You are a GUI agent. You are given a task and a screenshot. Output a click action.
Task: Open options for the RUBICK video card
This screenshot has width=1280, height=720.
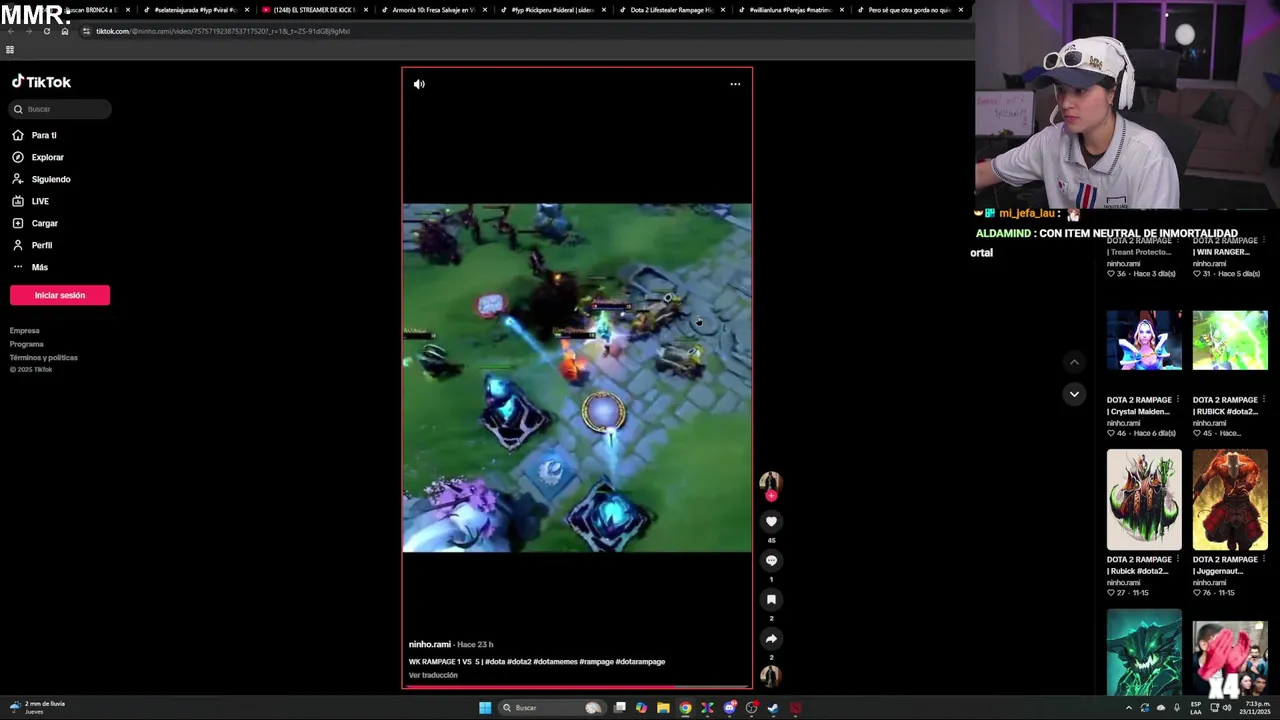1263,400
